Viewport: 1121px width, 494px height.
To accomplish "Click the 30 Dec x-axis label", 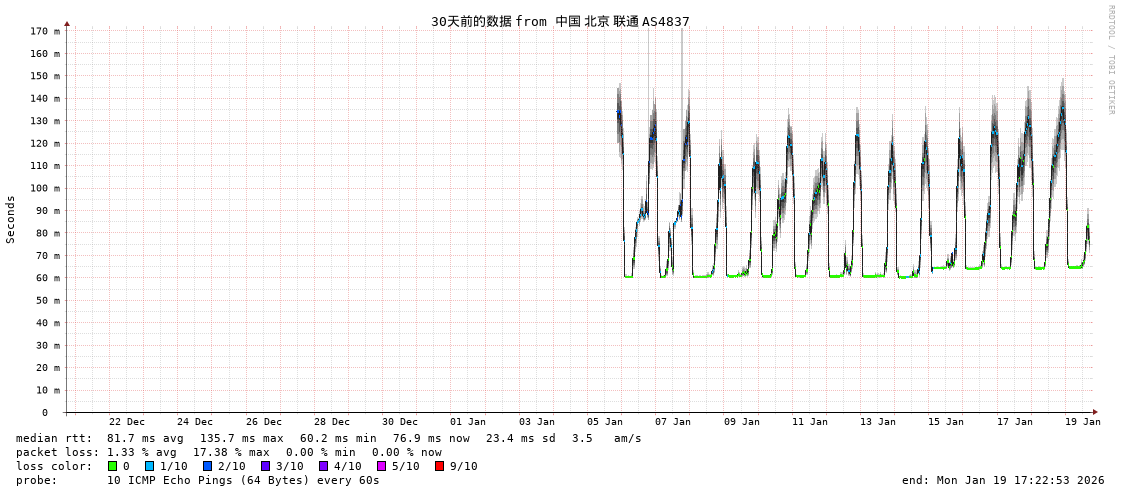I will click(x=400, y=422).
